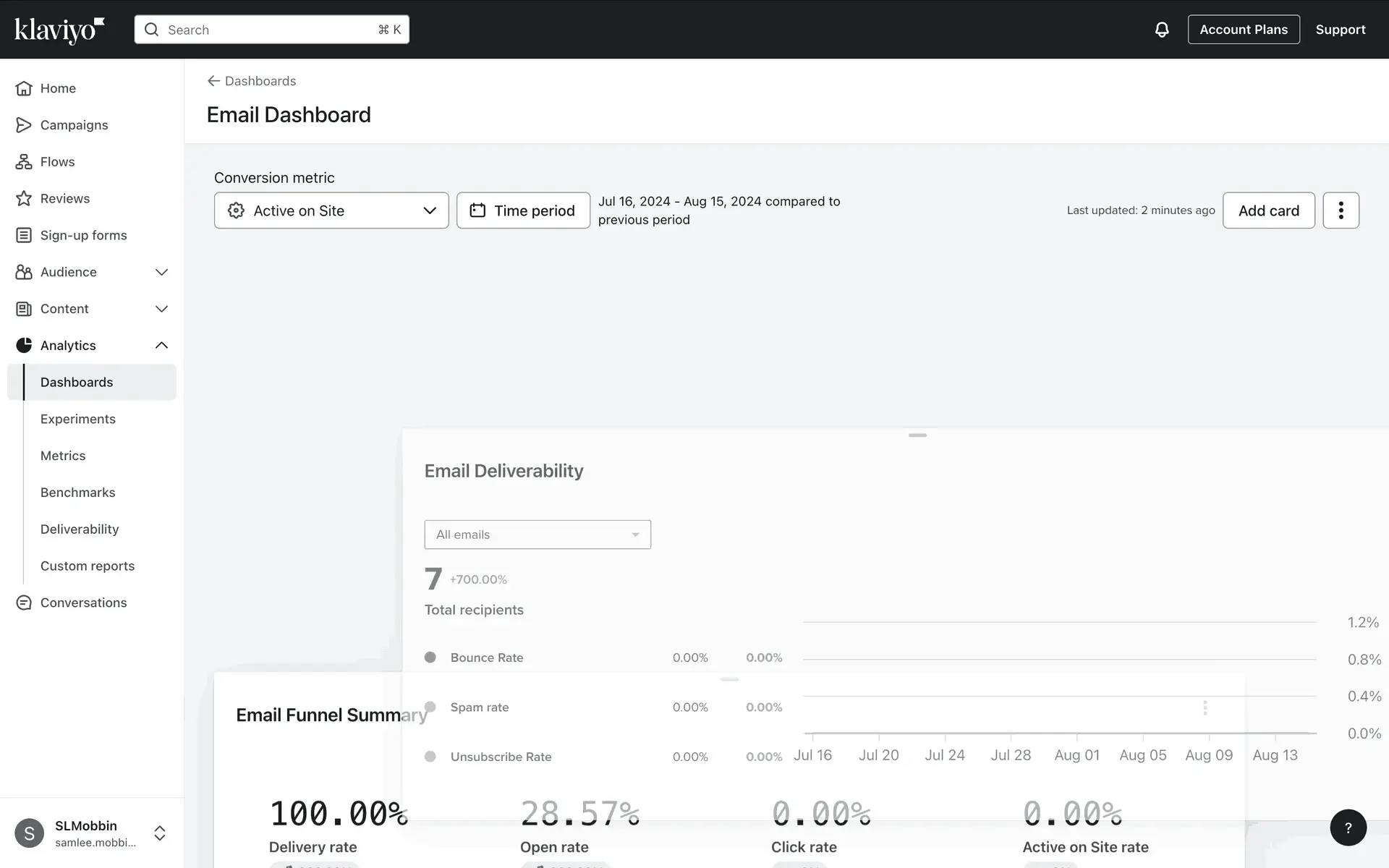Open the All emails dropdown
This screenshot has width=1389, height=868.
(x=537, y=535)
